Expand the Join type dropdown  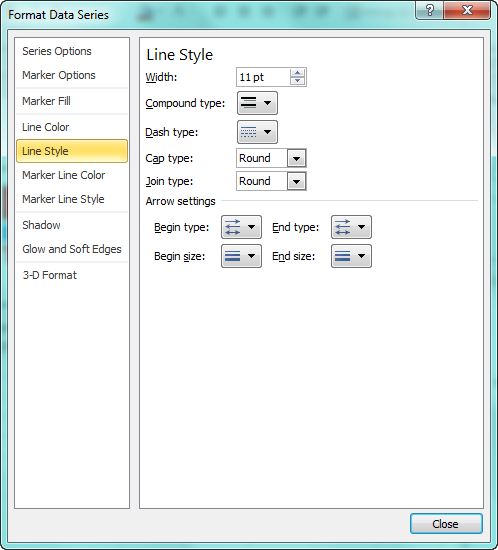tap(296, 181)
